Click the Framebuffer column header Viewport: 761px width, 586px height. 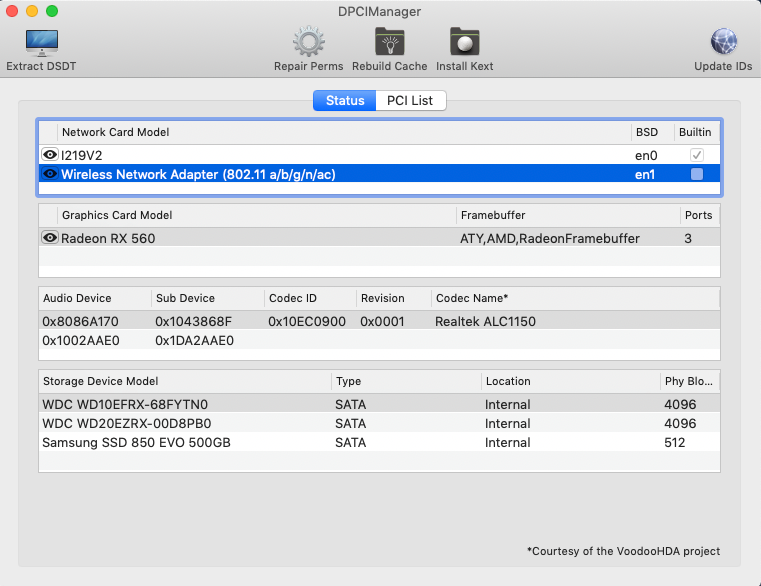[493, 215]
